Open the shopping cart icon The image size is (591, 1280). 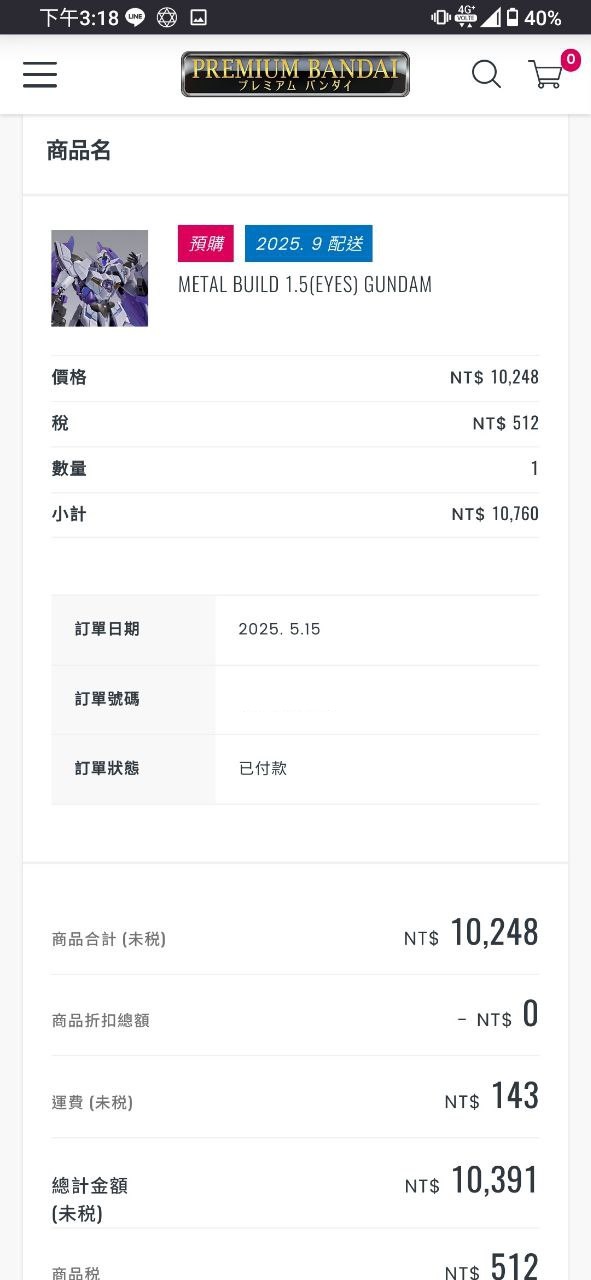545,75
